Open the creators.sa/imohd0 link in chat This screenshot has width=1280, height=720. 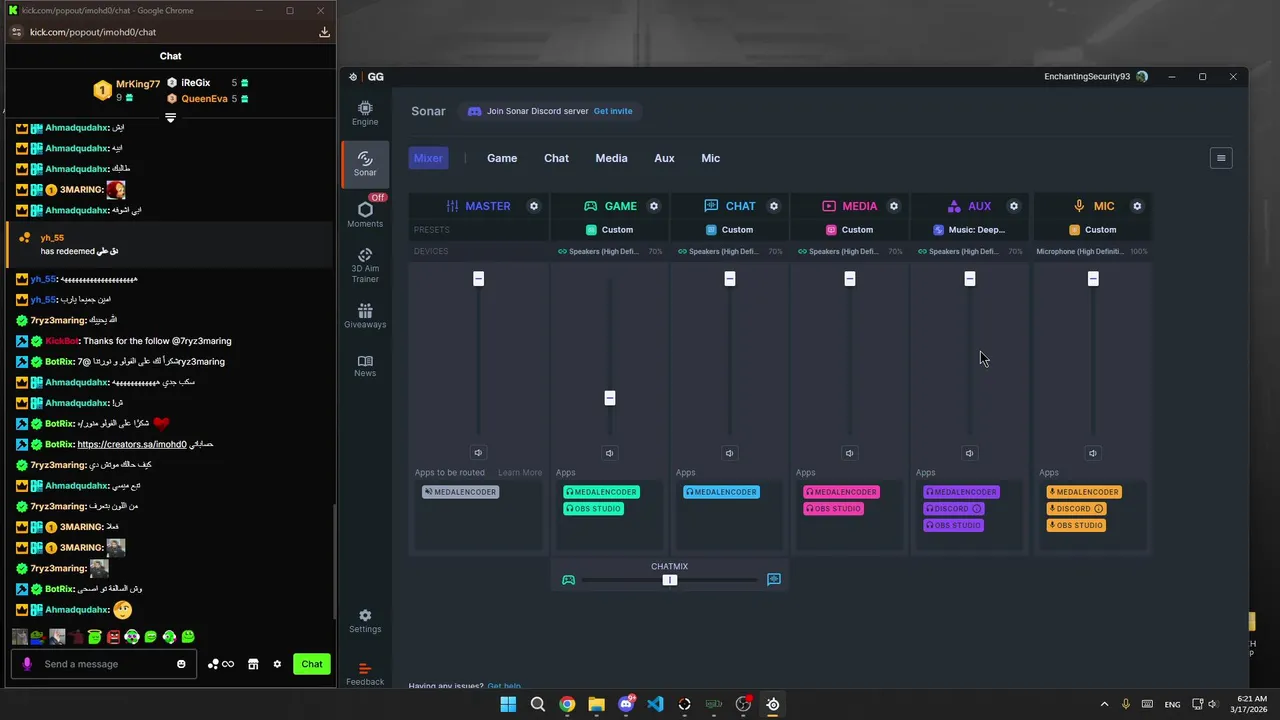point(132,444)
